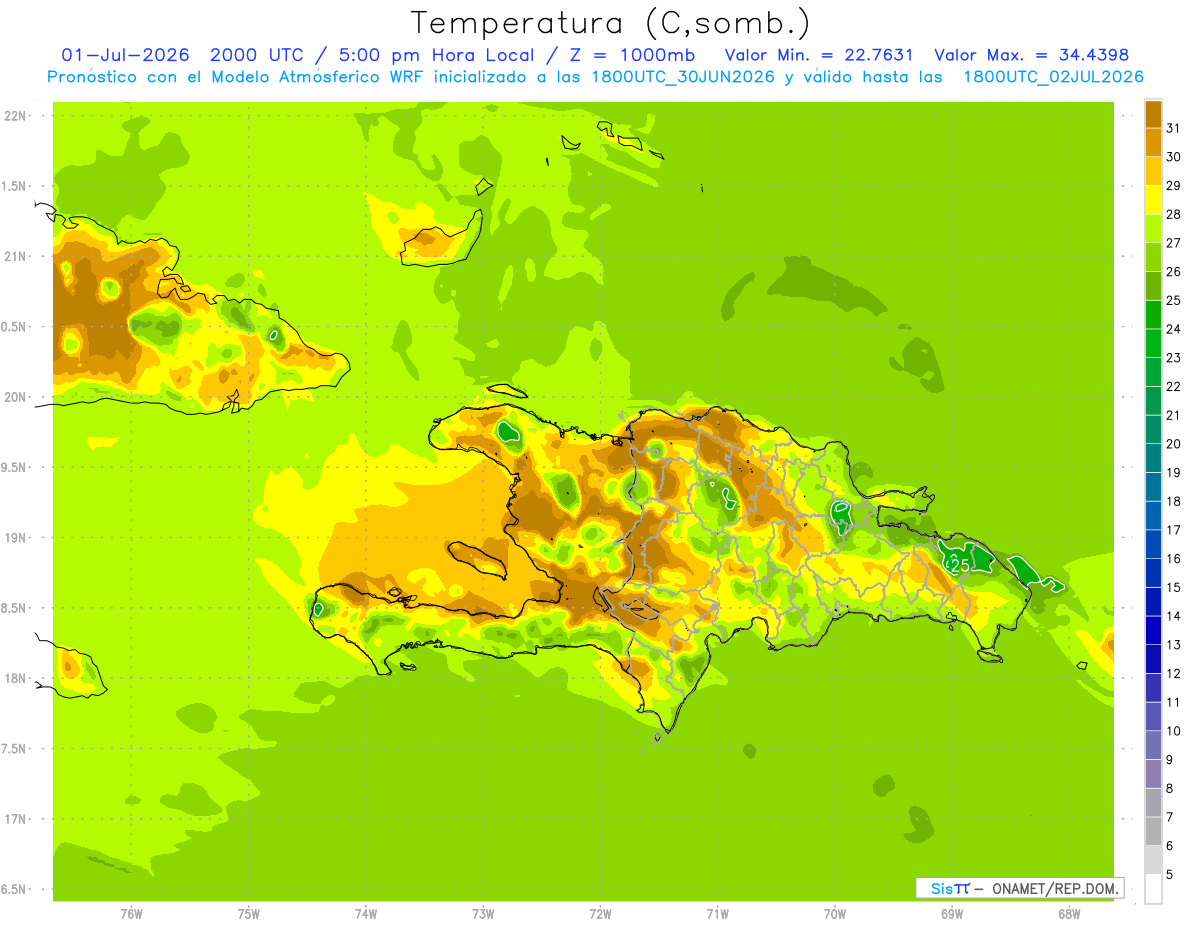The image size is (1200, 927).
Task: Select the 'Z = 1000mb' level label
Action: [634, 55]
